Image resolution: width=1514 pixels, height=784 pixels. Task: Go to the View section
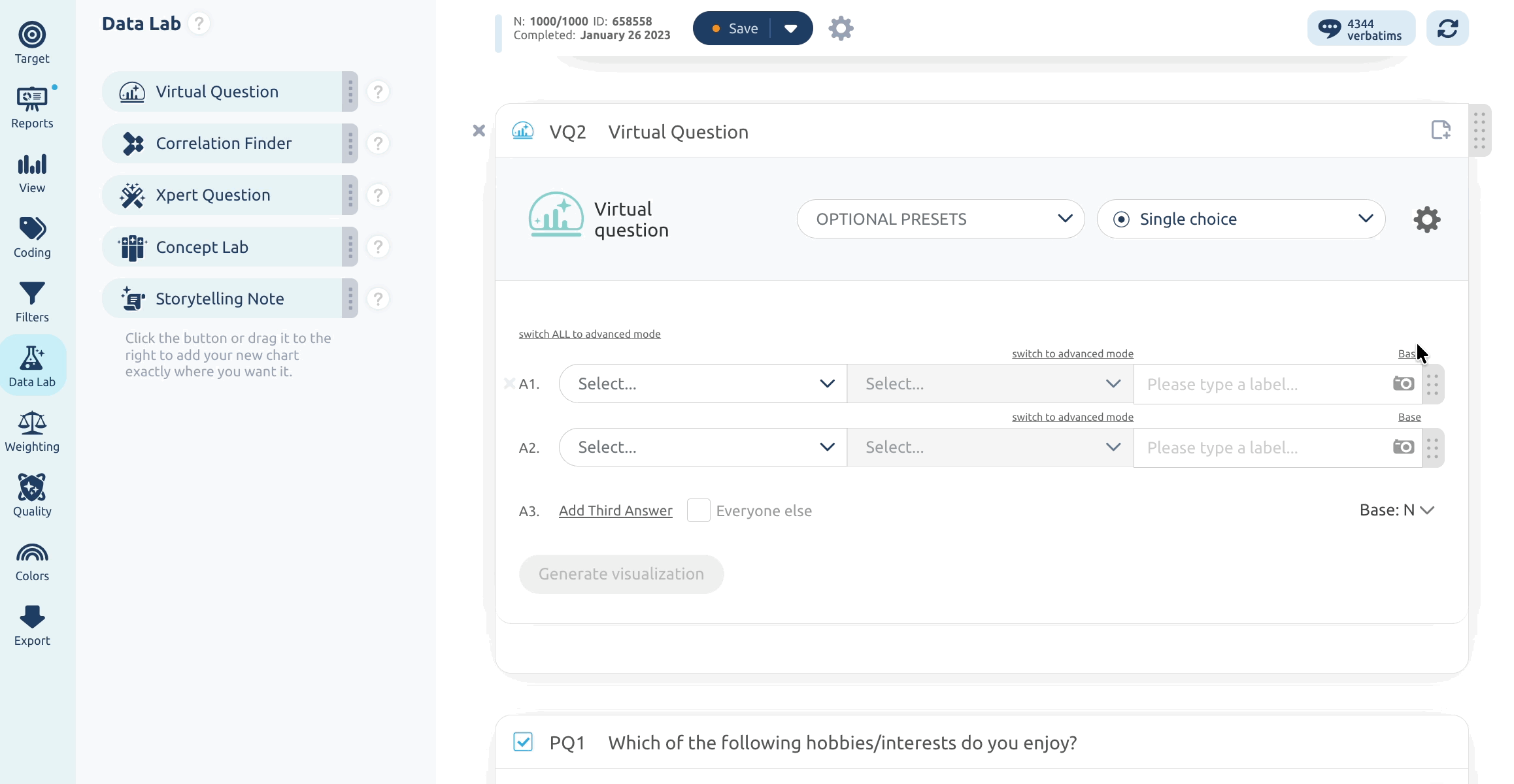click(x=32, y=172)
